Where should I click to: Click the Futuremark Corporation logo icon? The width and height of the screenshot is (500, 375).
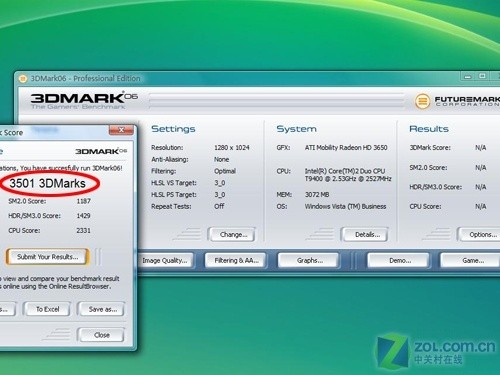422,101
